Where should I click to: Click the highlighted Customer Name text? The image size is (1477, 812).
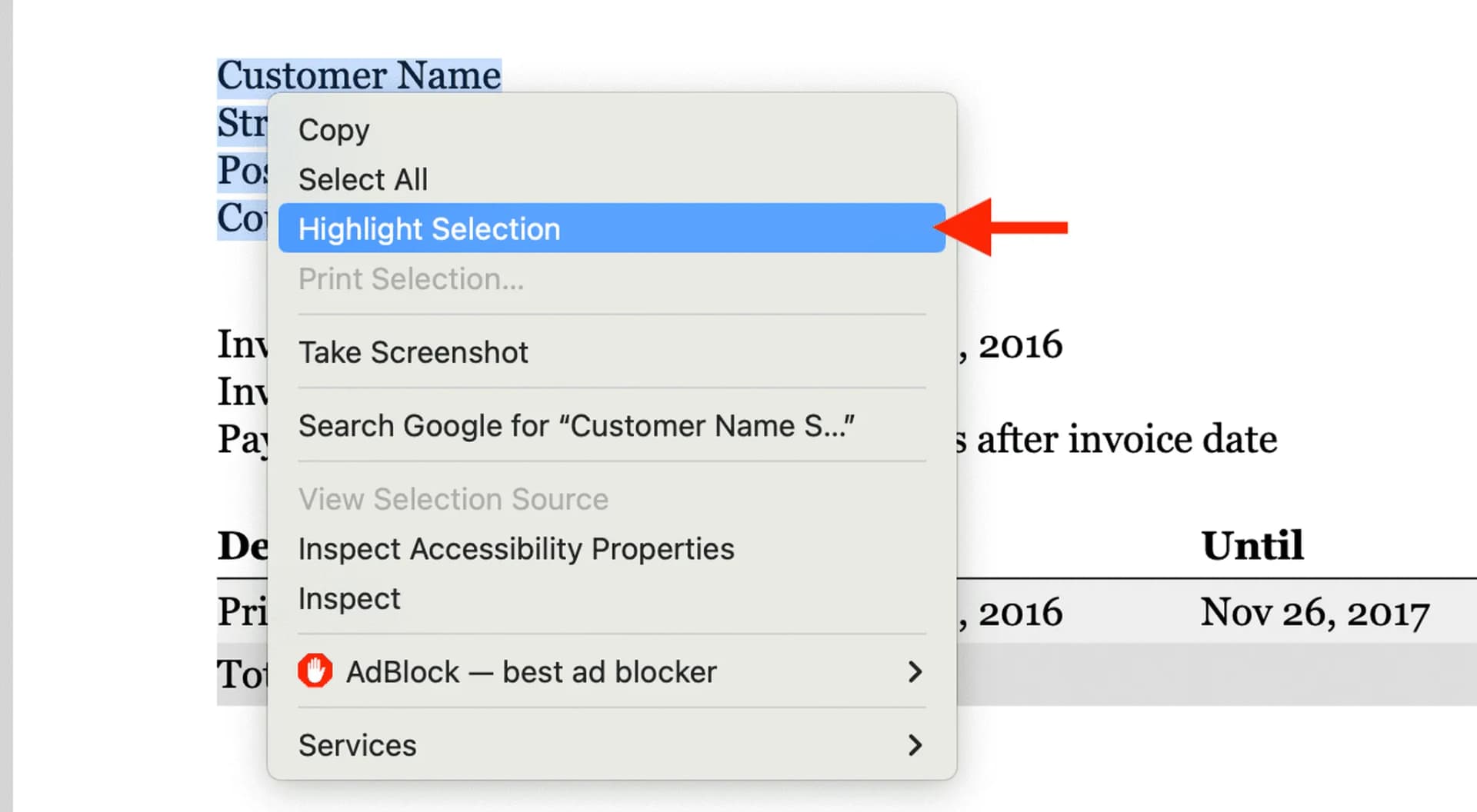358,75
